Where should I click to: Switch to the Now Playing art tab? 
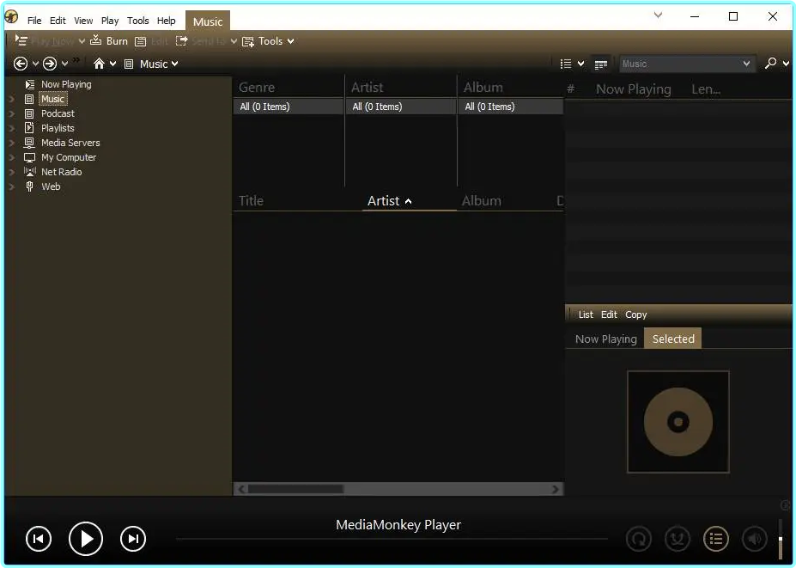[606, 339]
